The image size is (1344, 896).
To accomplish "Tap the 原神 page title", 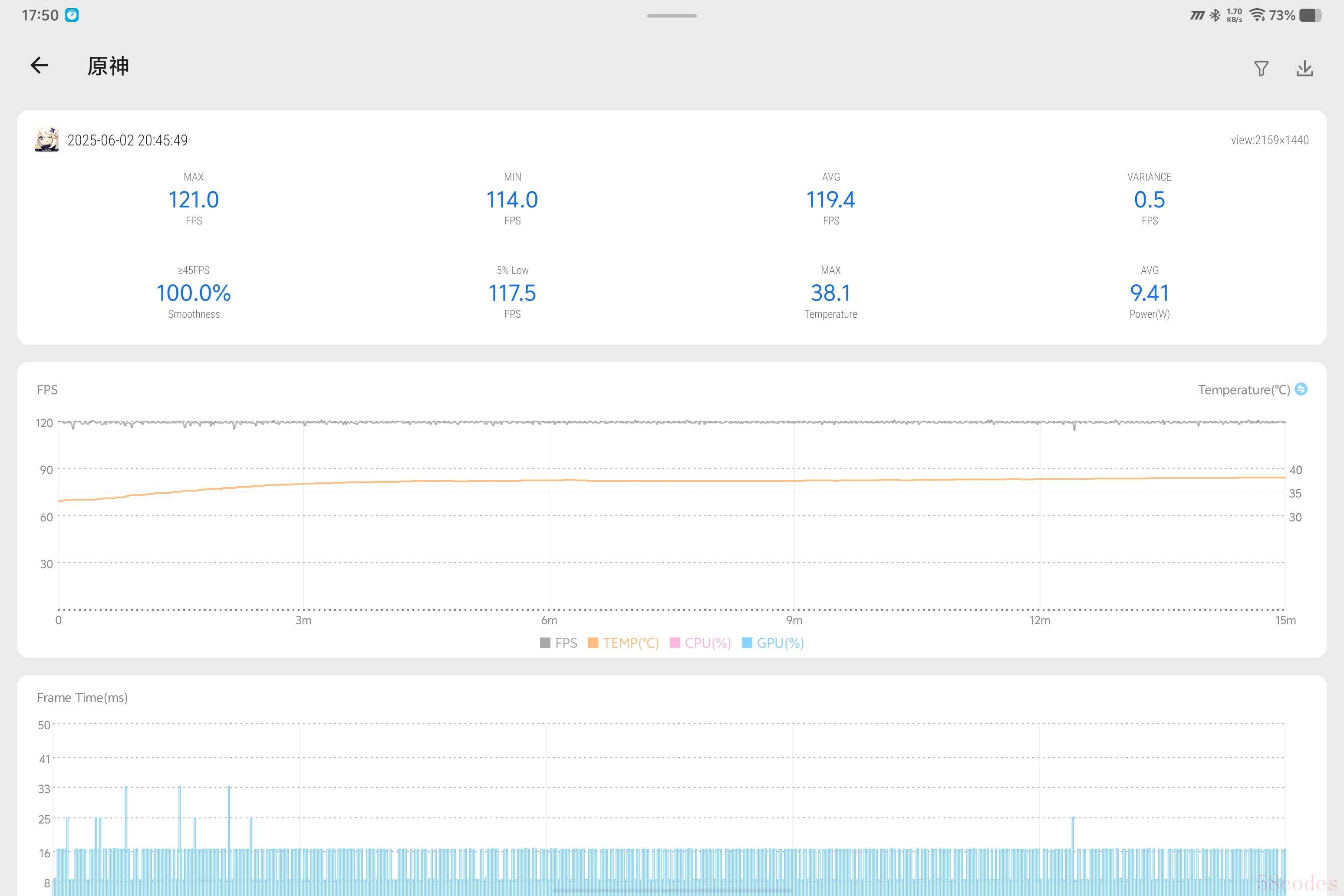I will pos(108,66).
